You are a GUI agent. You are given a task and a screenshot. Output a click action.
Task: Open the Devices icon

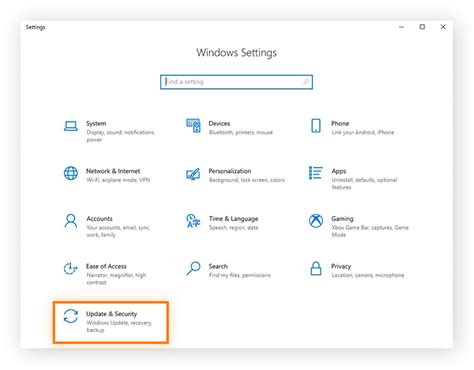click(x=193, y=125)
